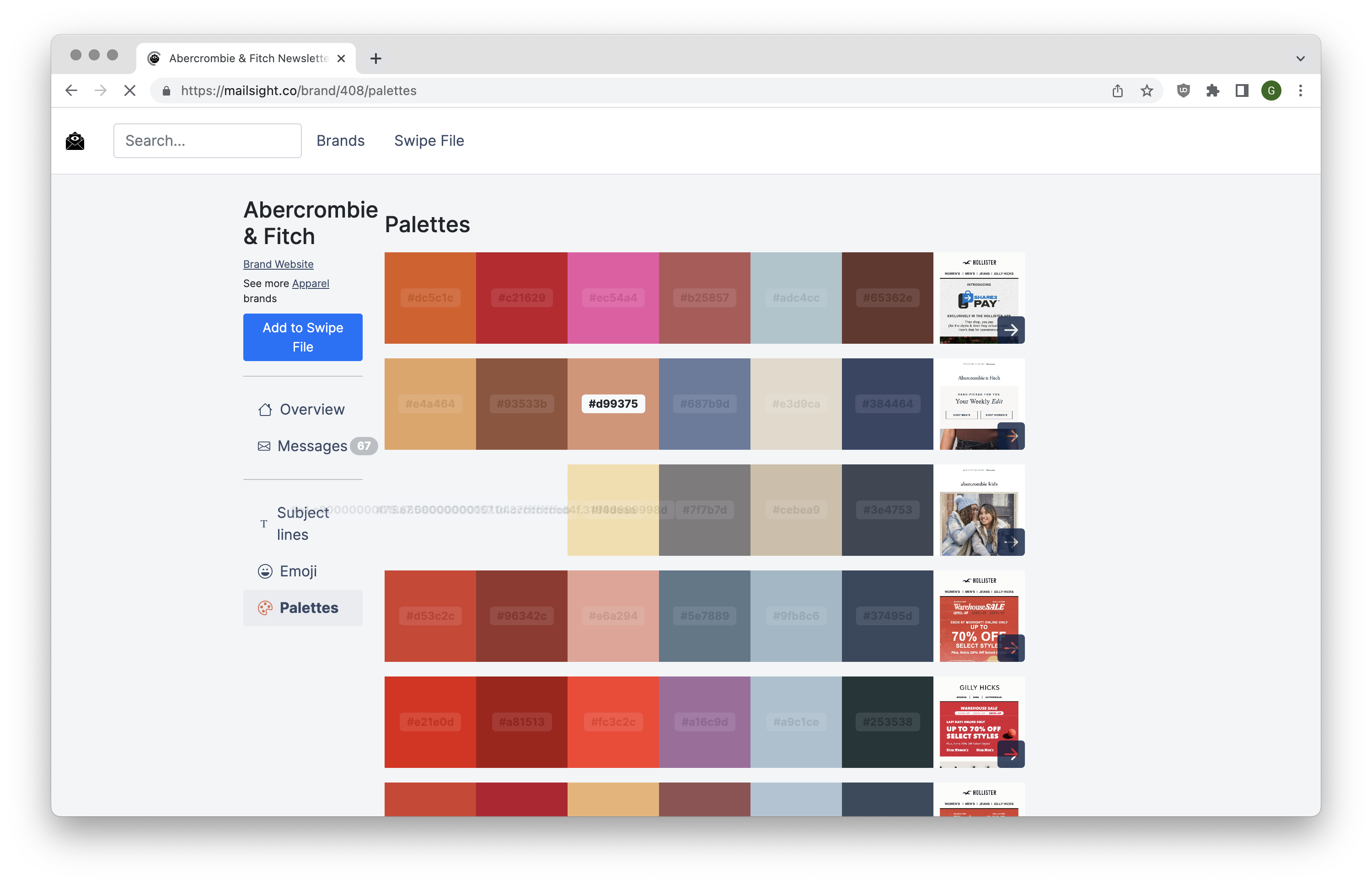
Task: Open the Swipe File menu item
Action: (429, 141)
